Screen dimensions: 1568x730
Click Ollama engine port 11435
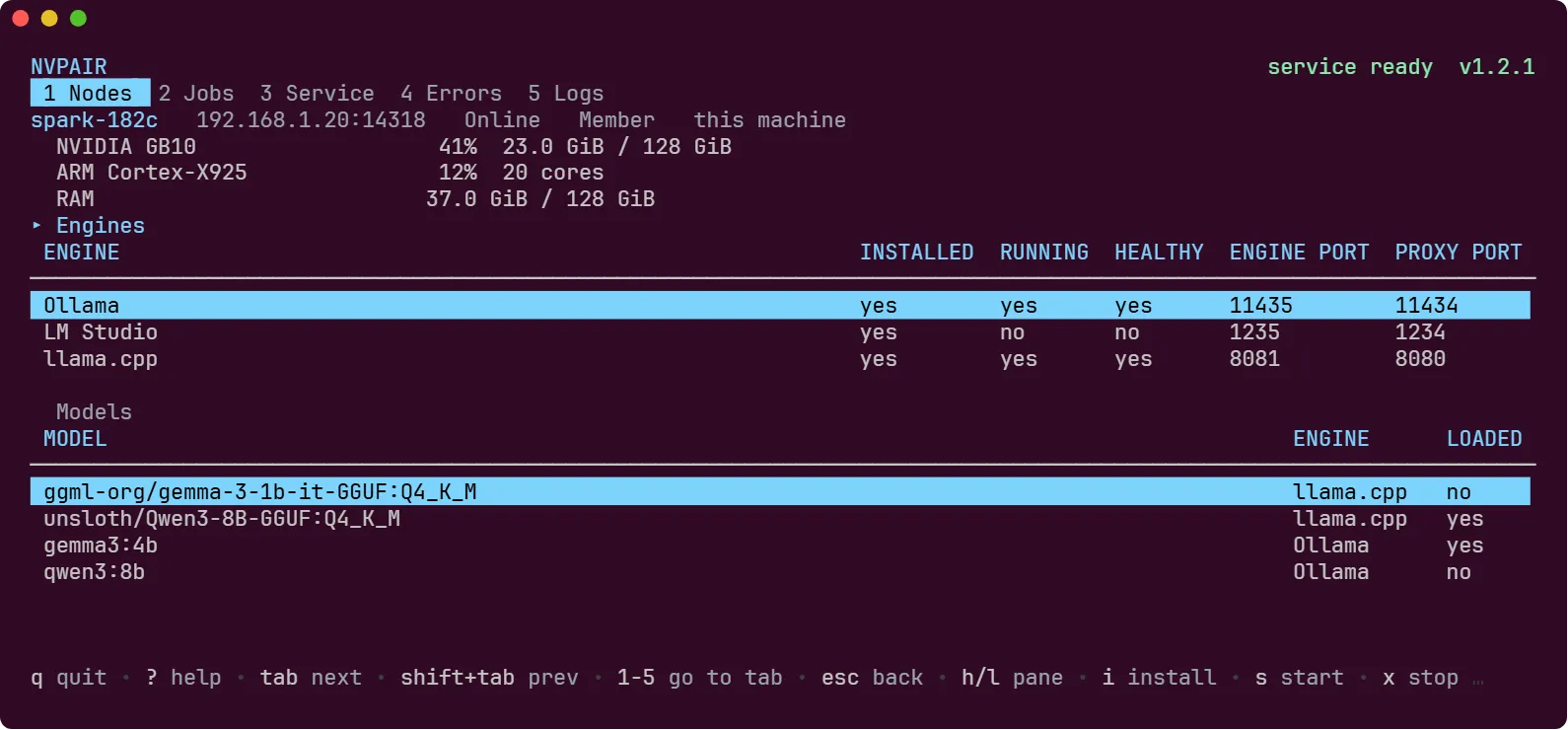1260,305
